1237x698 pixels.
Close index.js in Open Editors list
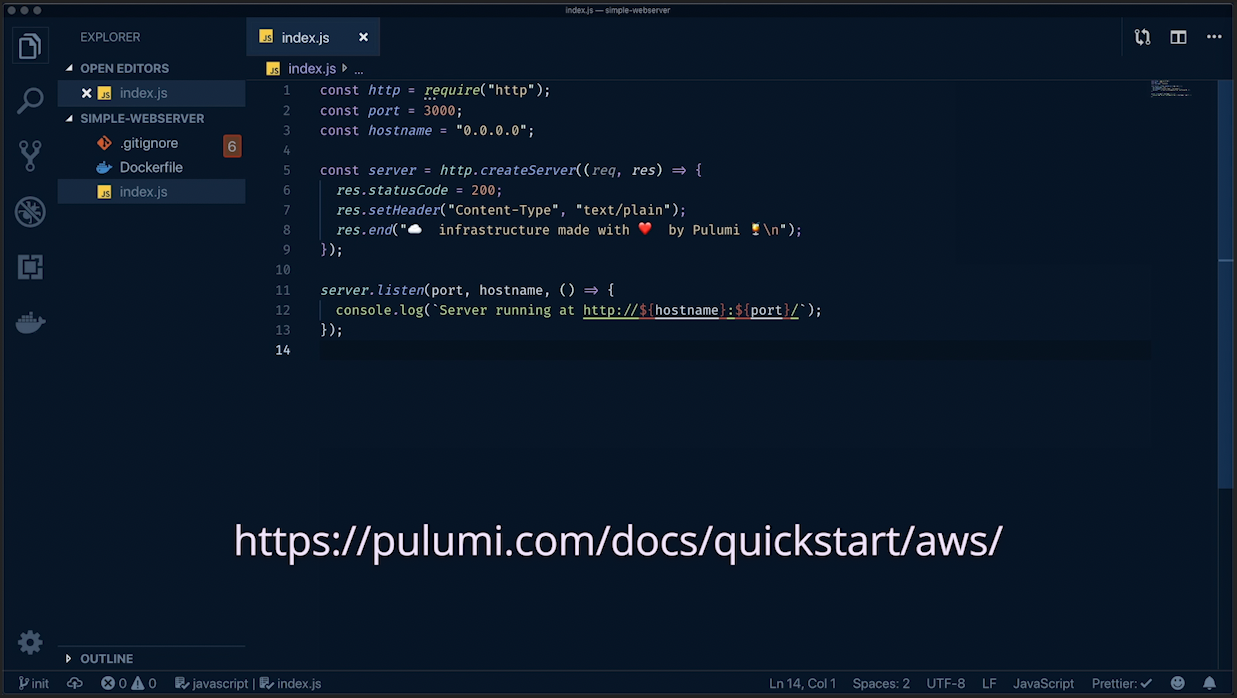86,93
